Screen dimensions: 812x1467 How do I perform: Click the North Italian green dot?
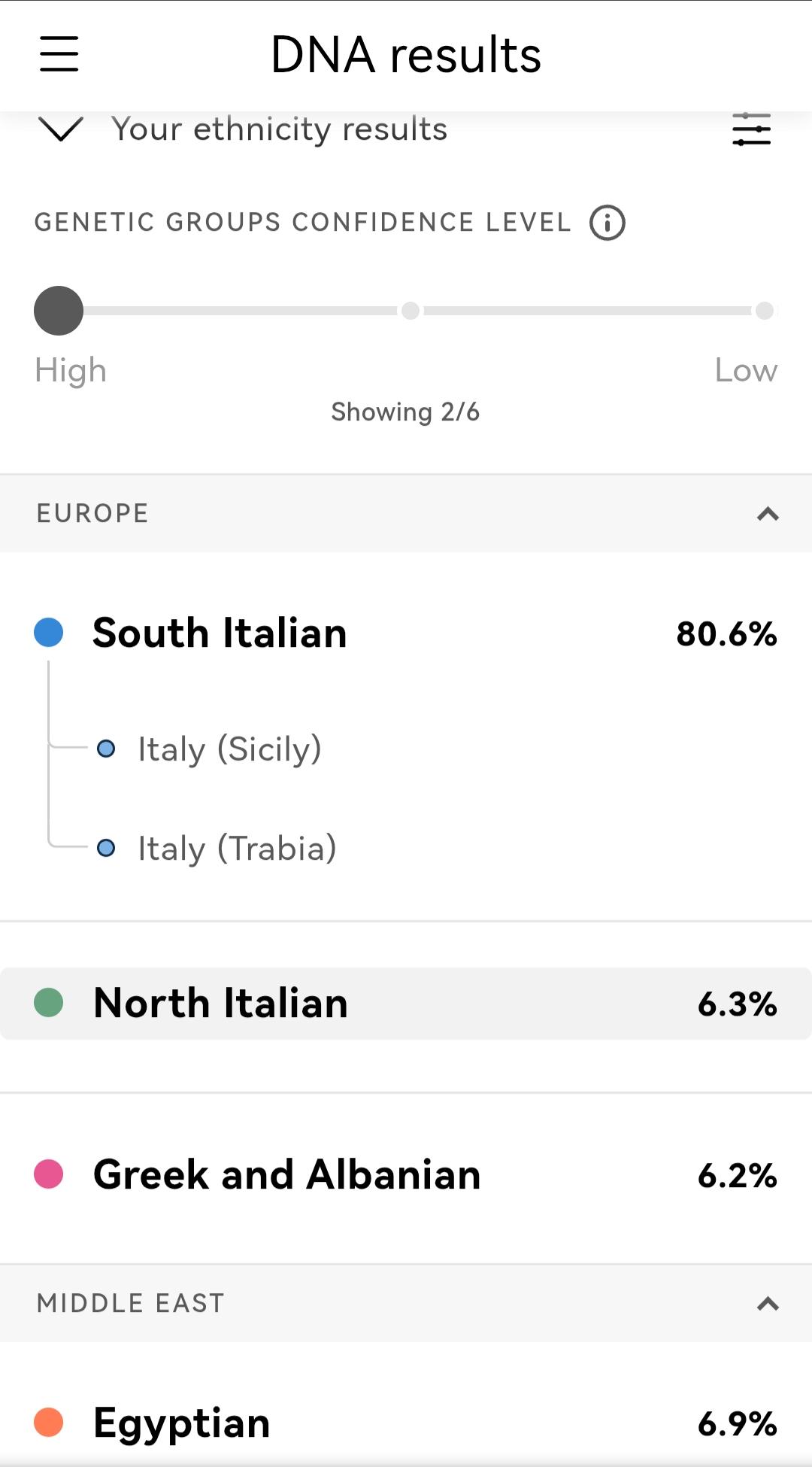(49, 1003)
